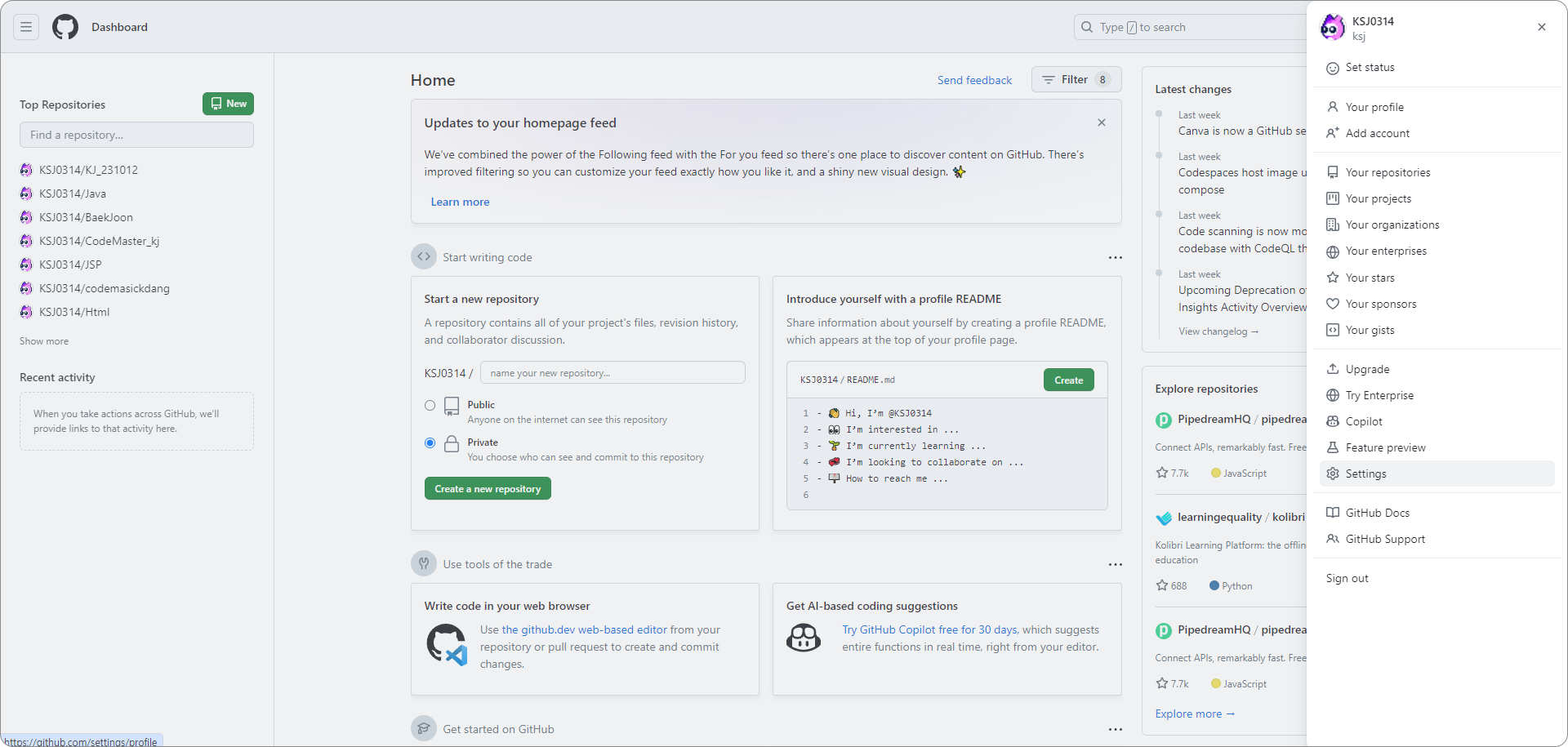Click the new repository name input
Image resolution: width=1568 pixels, height=747 pixels.
(x=612, y=372)
